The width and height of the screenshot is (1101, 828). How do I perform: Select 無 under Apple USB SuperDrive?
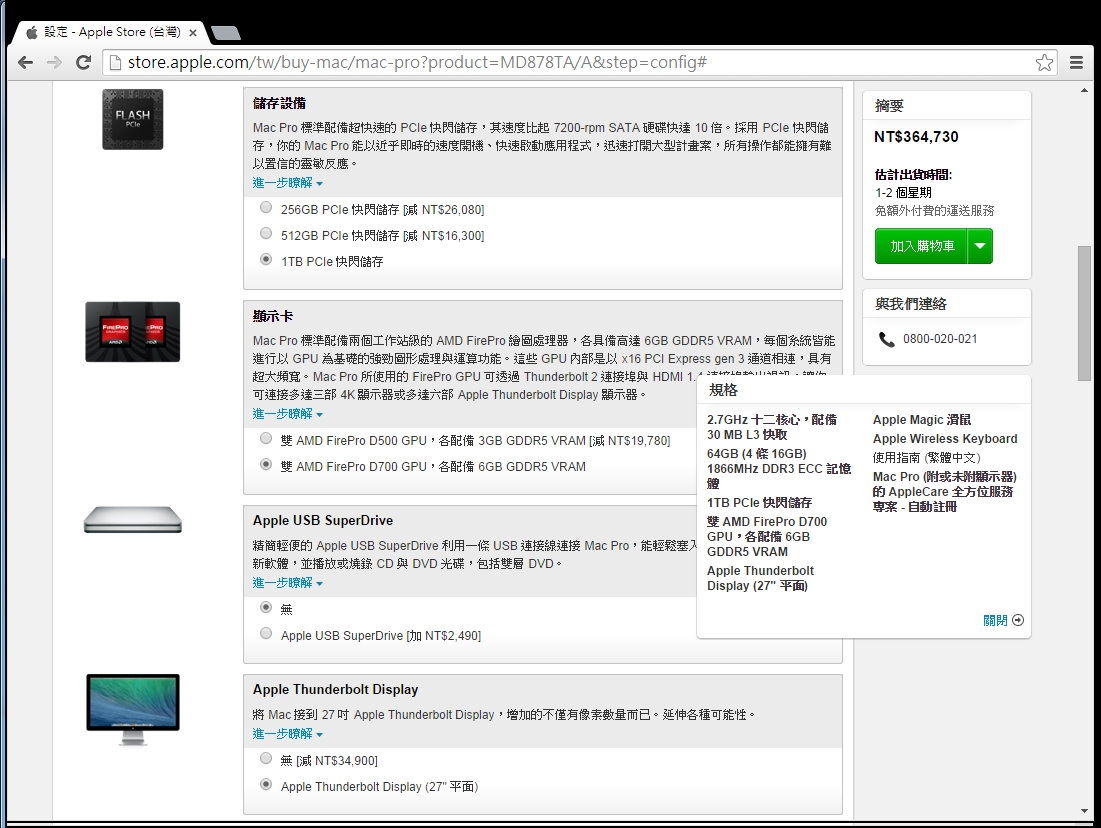[266, 607]
